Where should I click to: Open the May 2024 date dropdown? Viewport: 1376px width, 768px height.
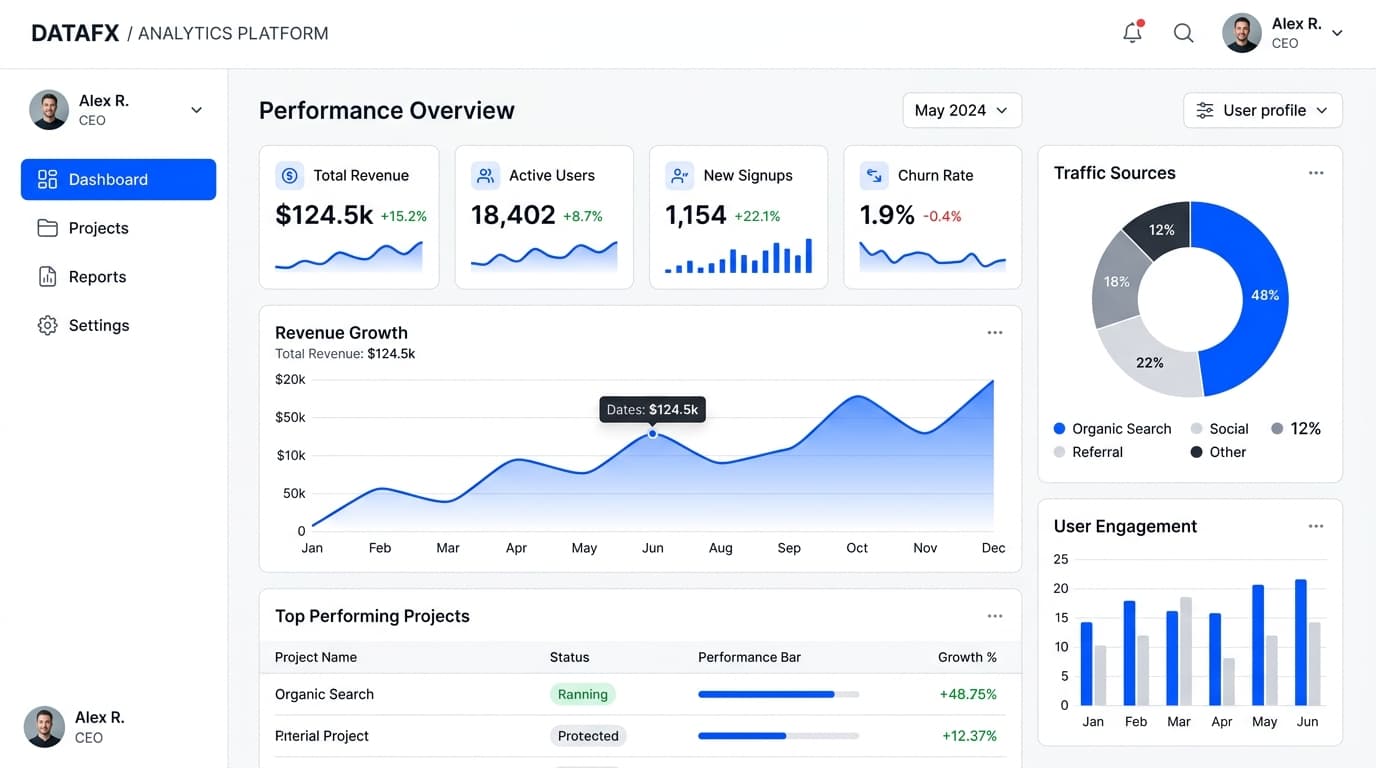click(x=962, y=110)
